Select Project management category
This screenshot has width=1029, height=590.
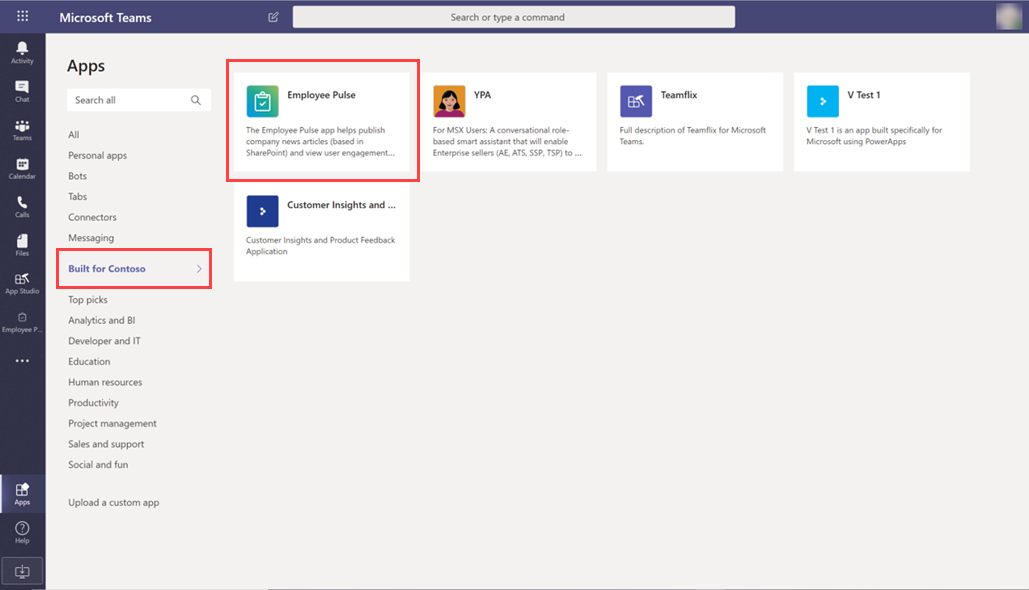coord(112,423)
